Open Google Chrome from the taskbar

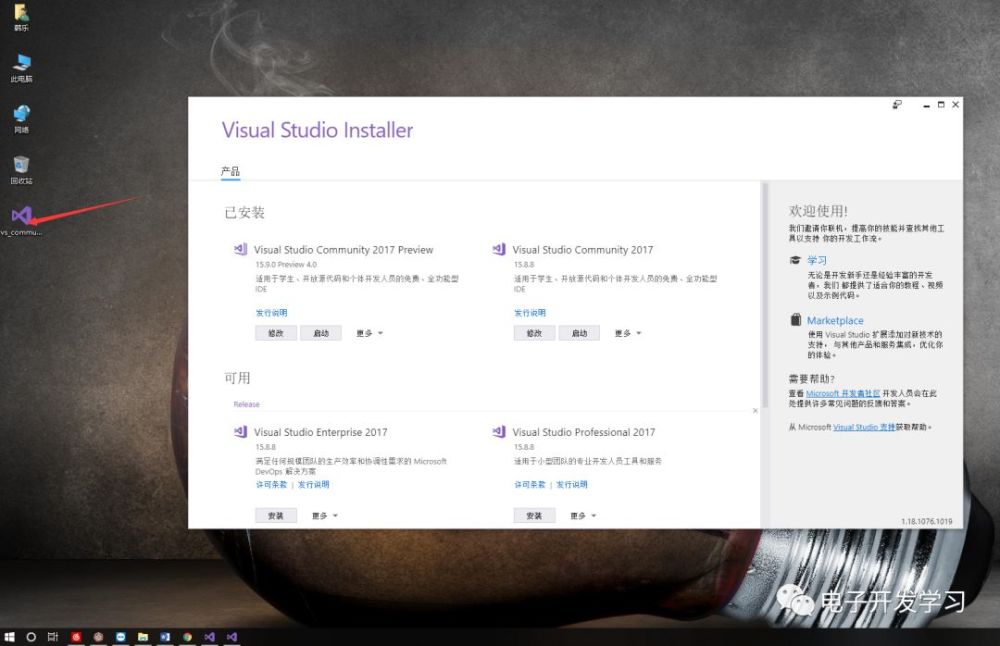[188, 636]
